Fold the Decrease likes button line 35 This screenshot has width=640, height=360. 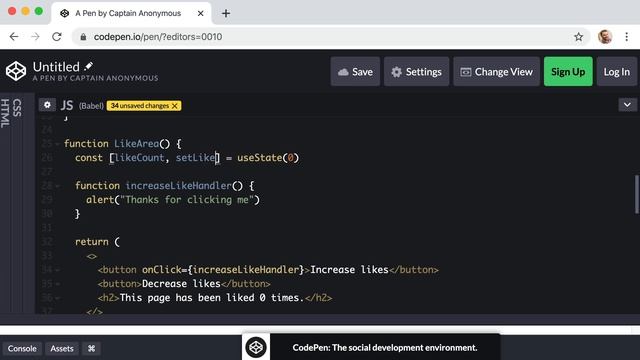pyautogui.click(x=57, y=284)
